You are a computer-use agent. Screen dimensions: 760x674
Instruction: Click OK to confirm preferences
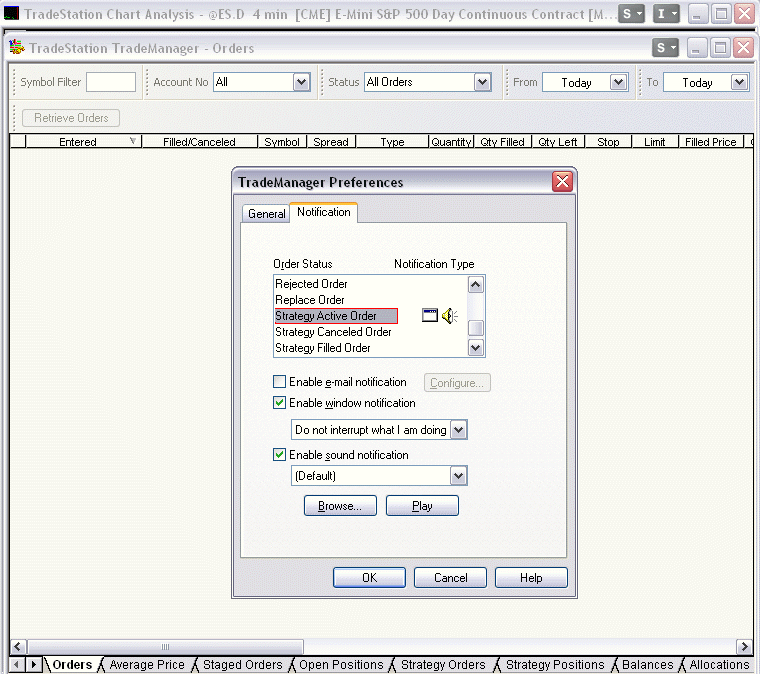369,577
